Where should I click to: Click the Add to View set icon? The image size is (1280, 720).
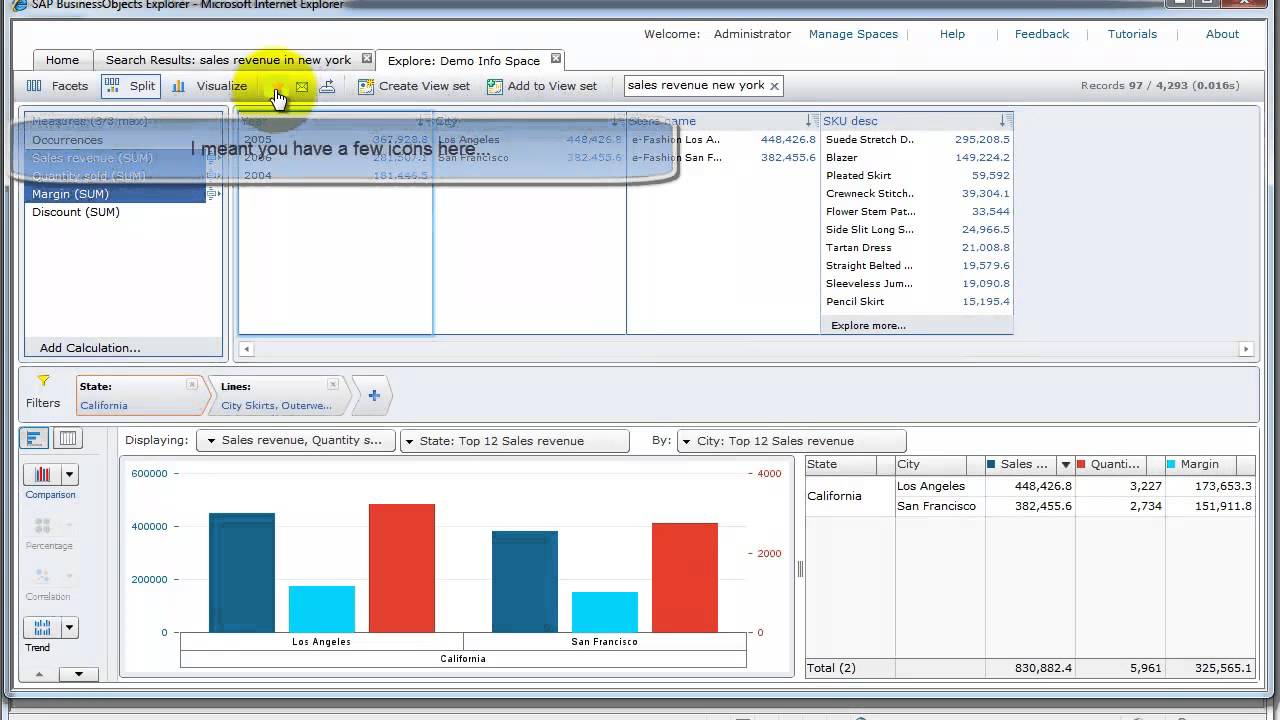tap(495, 86)
